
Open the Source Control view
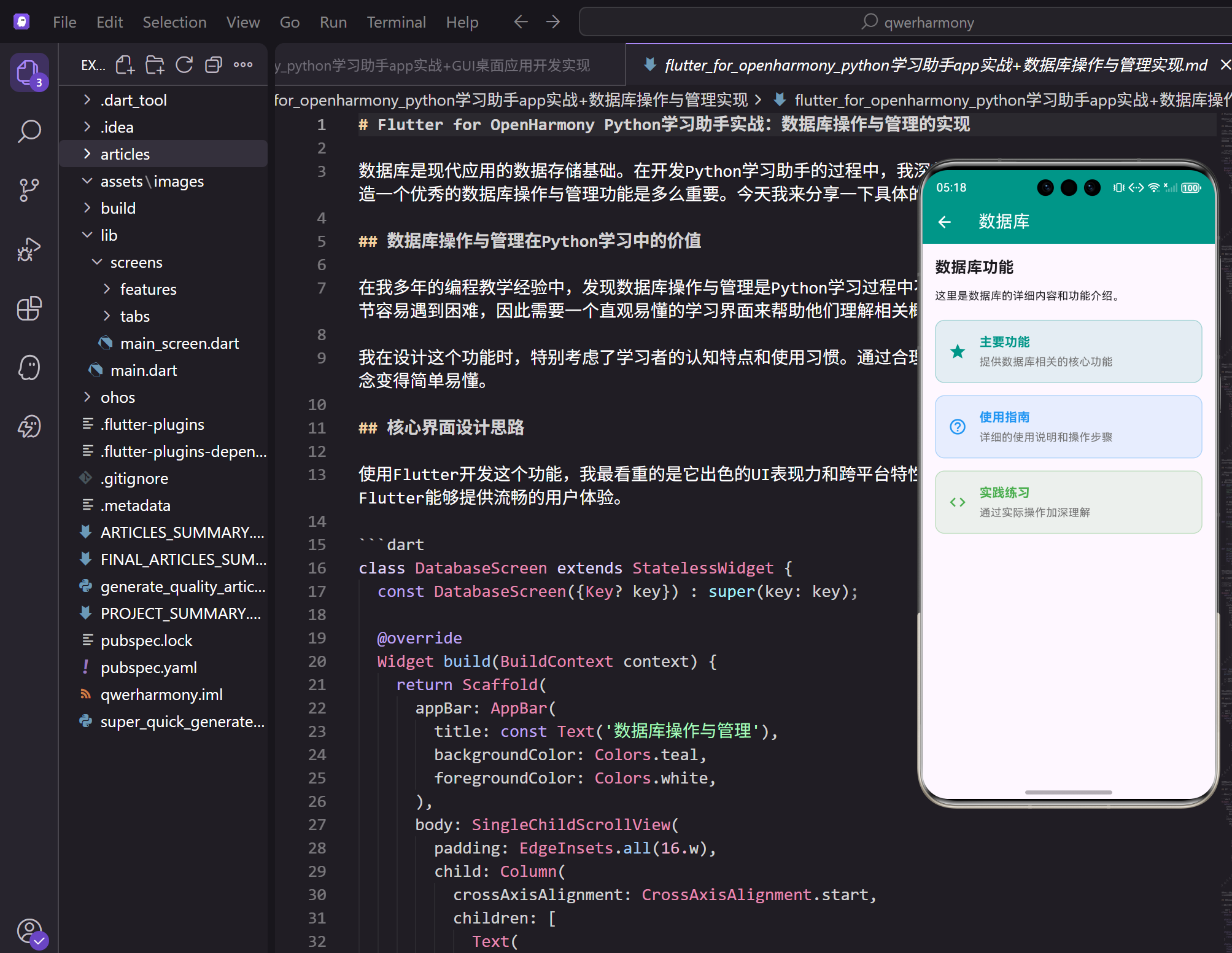(x=29, y=190)
